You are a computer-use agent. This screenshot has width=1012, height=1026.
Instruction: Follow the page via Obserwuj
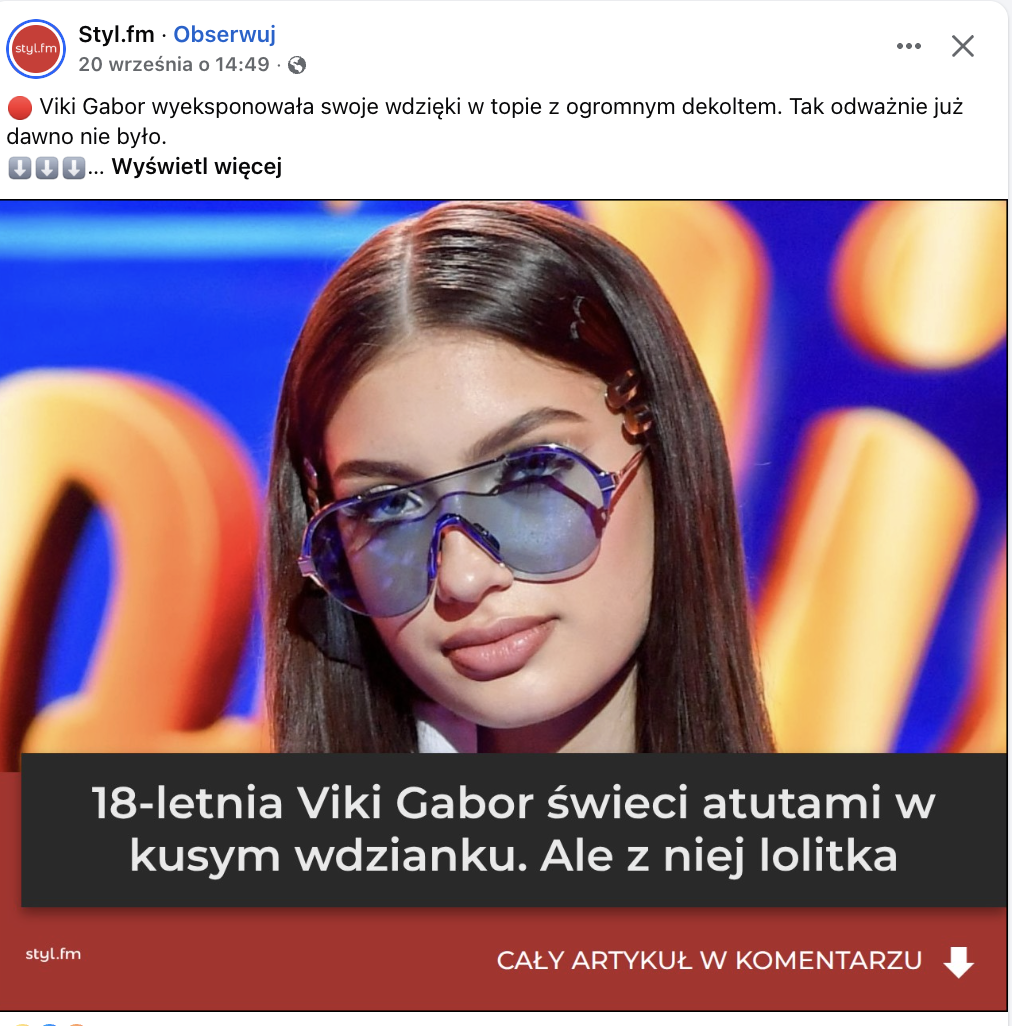224,34
